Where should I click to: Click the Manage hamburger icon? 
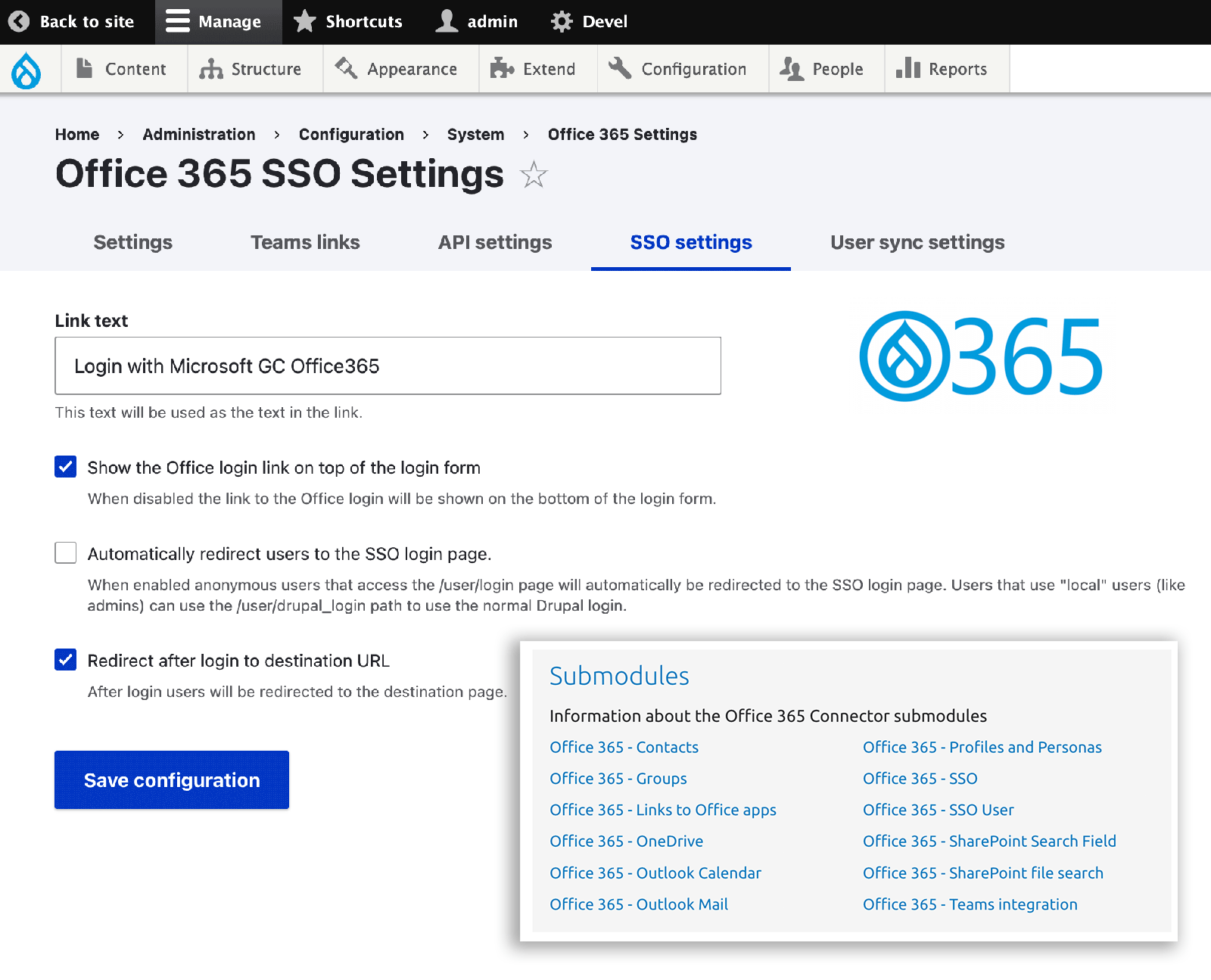pos(178,21)
